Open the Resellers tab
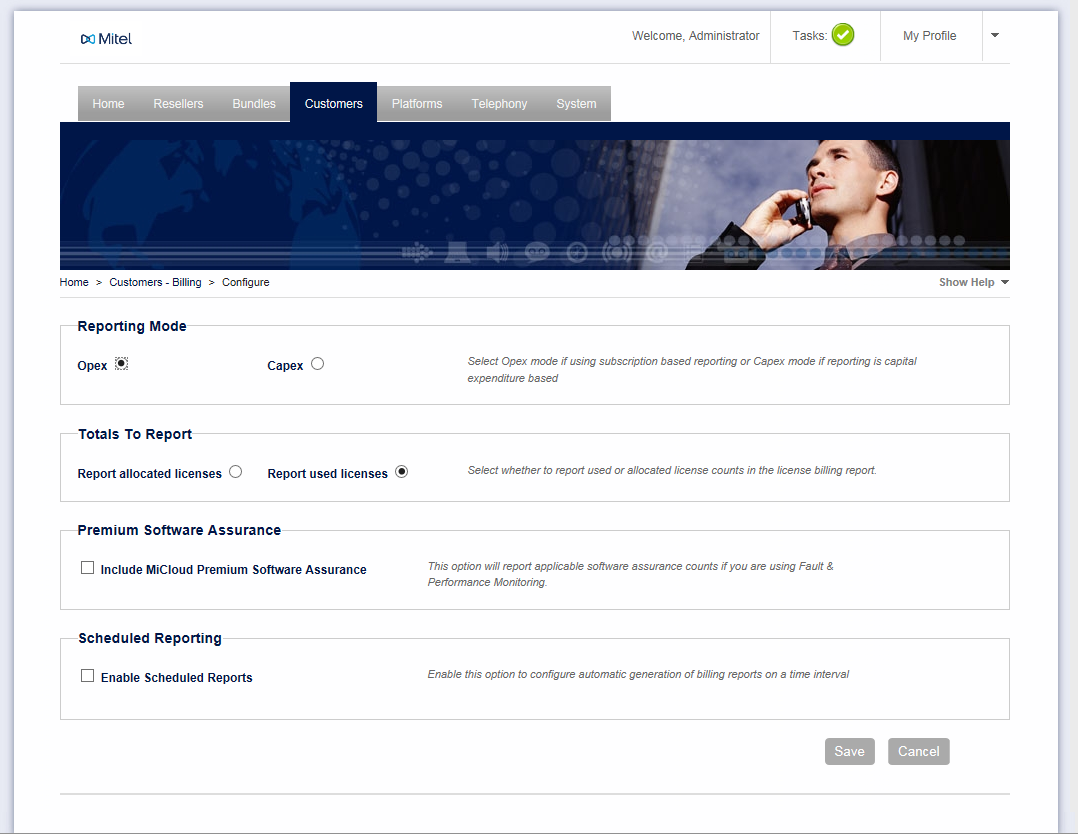Viewport: 1078px width, 835px height. pos(178,104)
